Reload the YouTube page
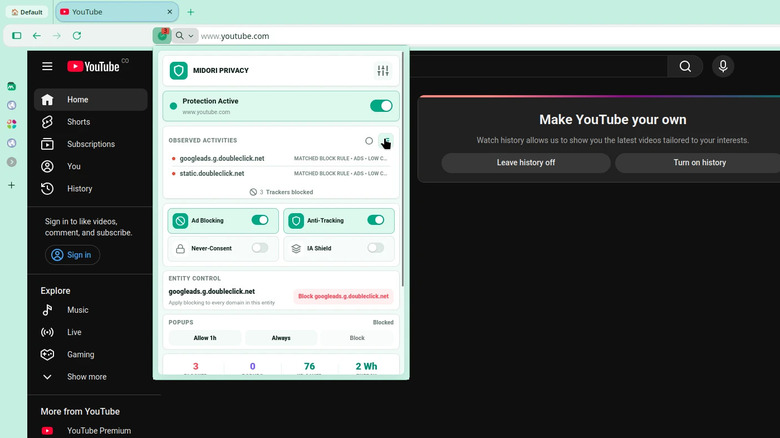The image size is (780, 438). click(77, 36)
